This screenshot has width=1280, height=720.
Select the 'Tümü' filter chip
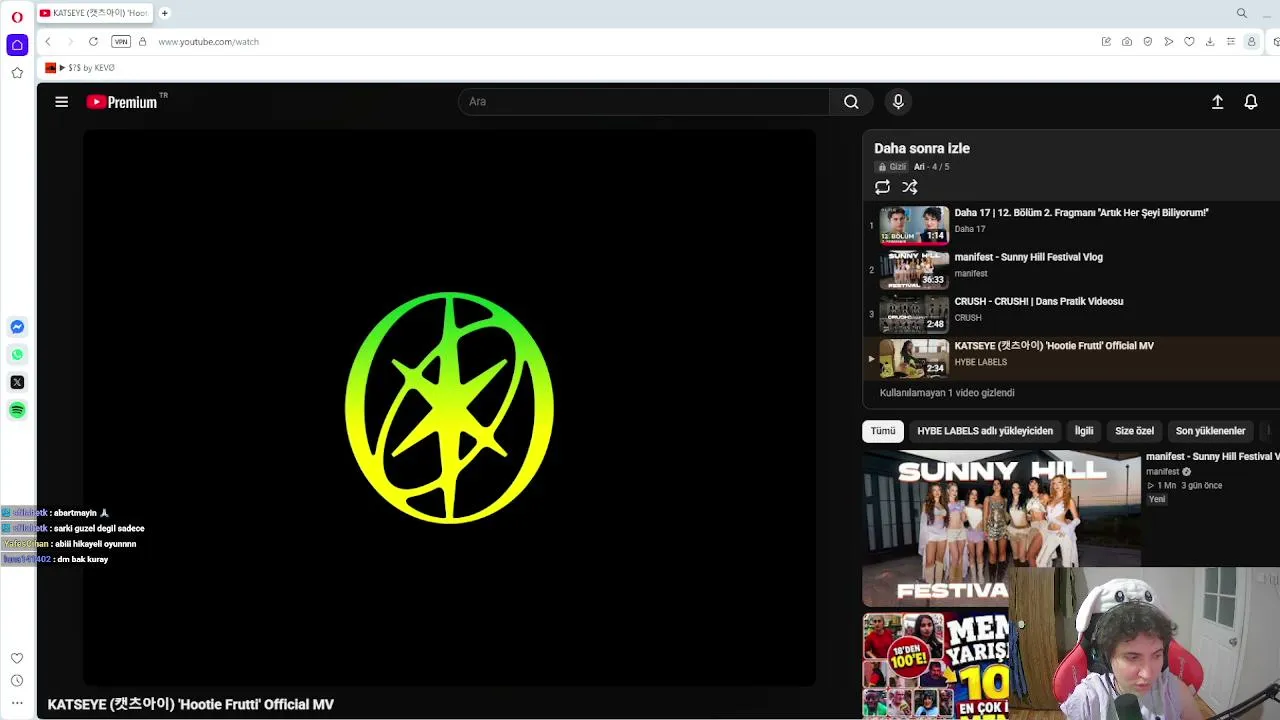pyautogui.click(x=883, y=431)
